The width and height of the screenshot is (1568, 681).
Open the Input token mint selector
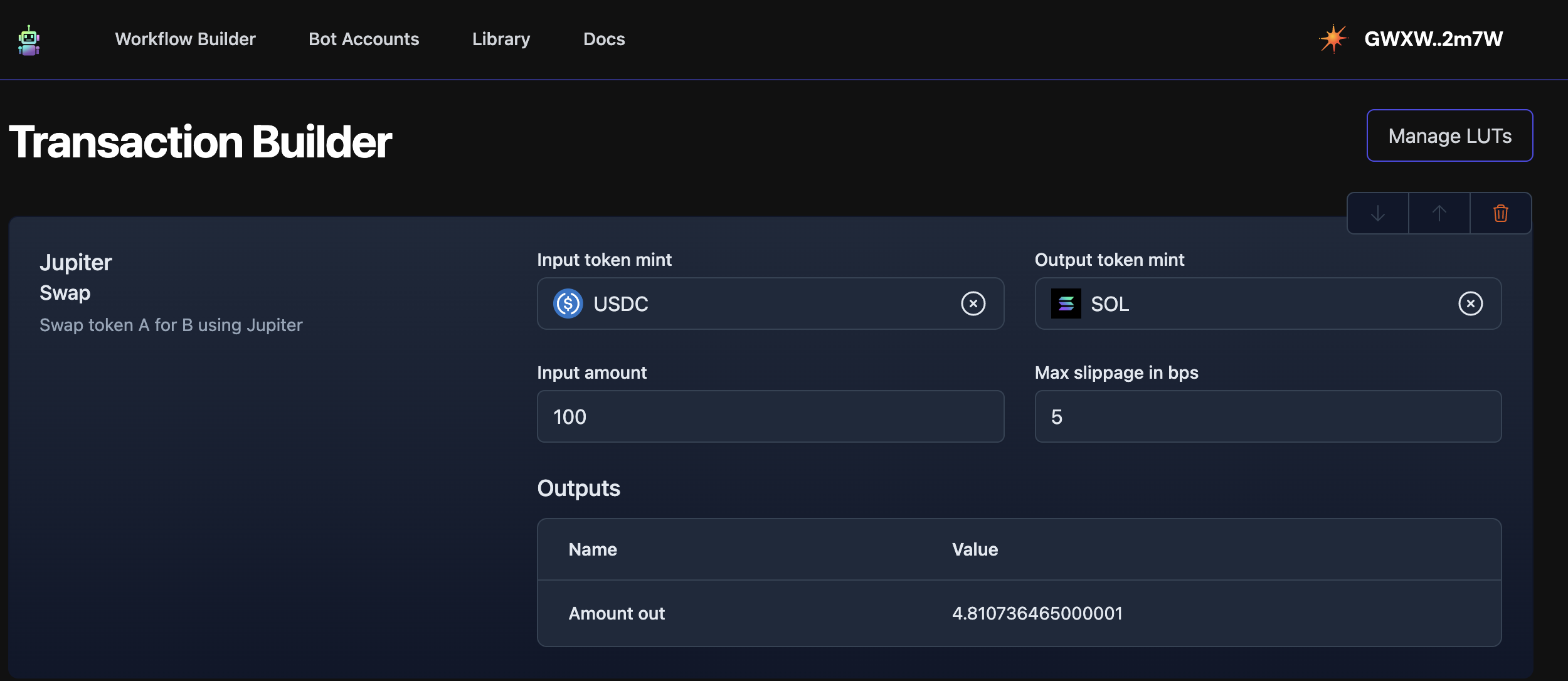770,304
